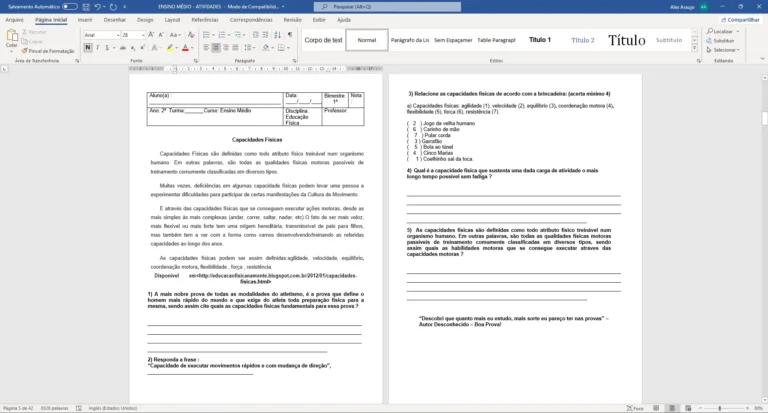The width and height of the screenshot is (768, 413).
Task: Toggle strikethrough formatting
Action: click(x=122, y=48)
